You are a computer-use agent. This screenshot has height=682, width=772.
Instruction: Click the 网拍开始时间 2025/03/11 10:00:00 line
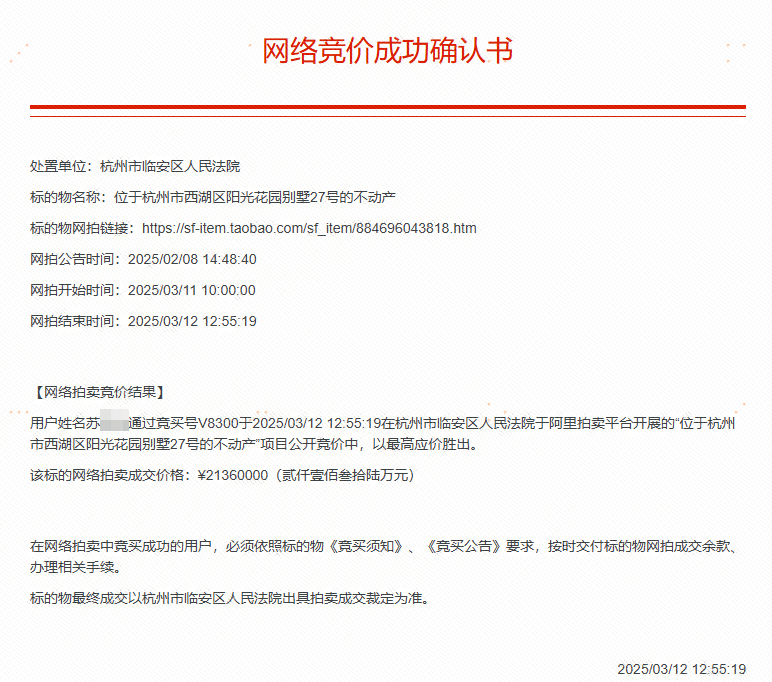(143, 290)
